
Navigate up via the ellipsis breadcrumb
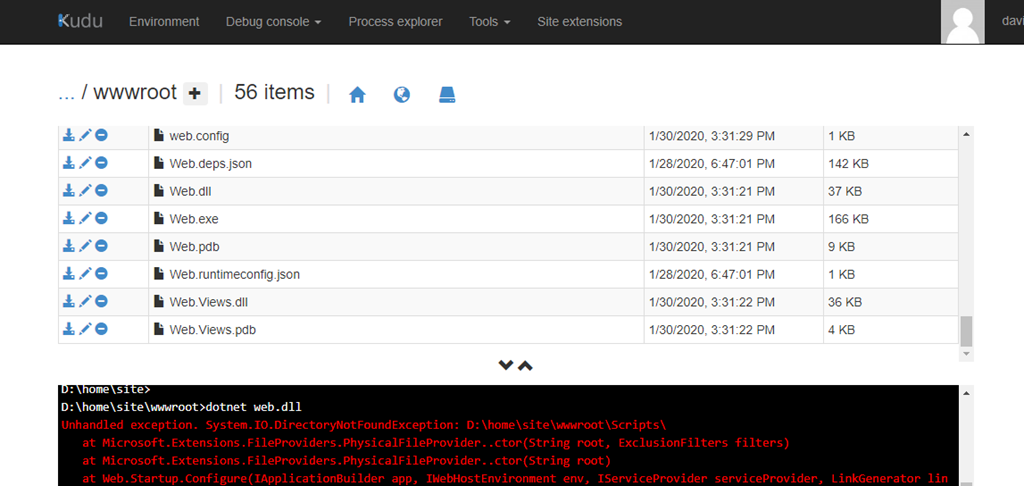(66, 93)
